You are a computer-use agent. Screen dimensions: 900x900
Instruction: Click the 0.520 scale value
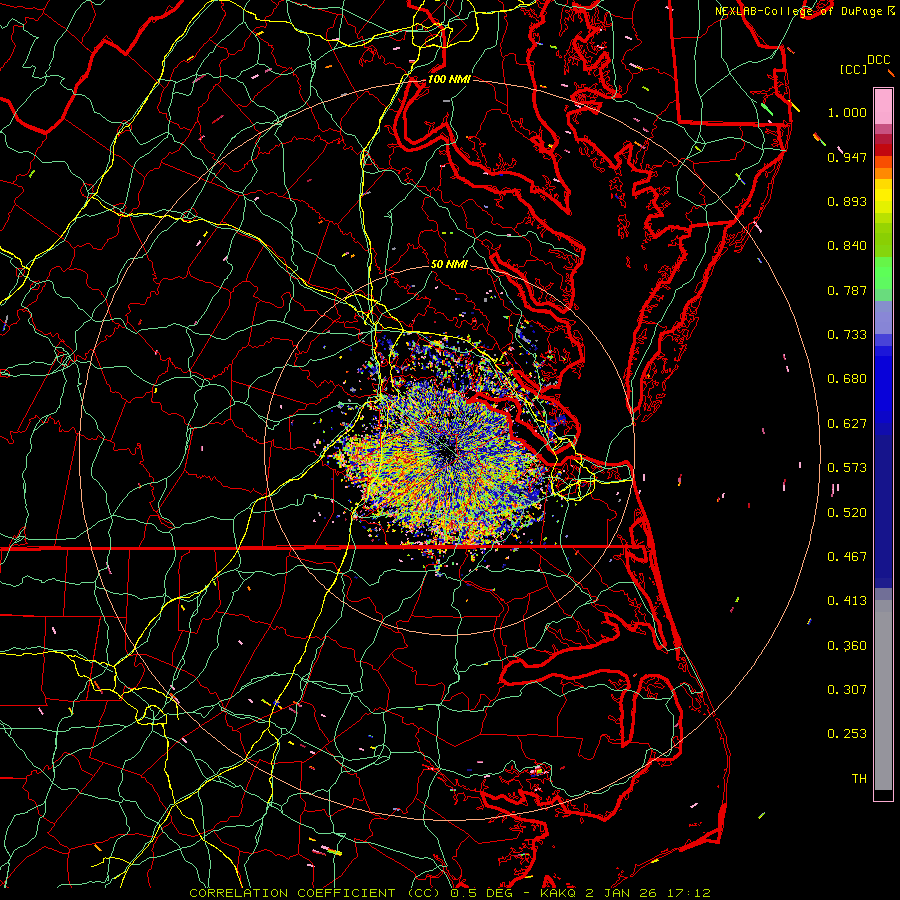[x=847, y=513]
